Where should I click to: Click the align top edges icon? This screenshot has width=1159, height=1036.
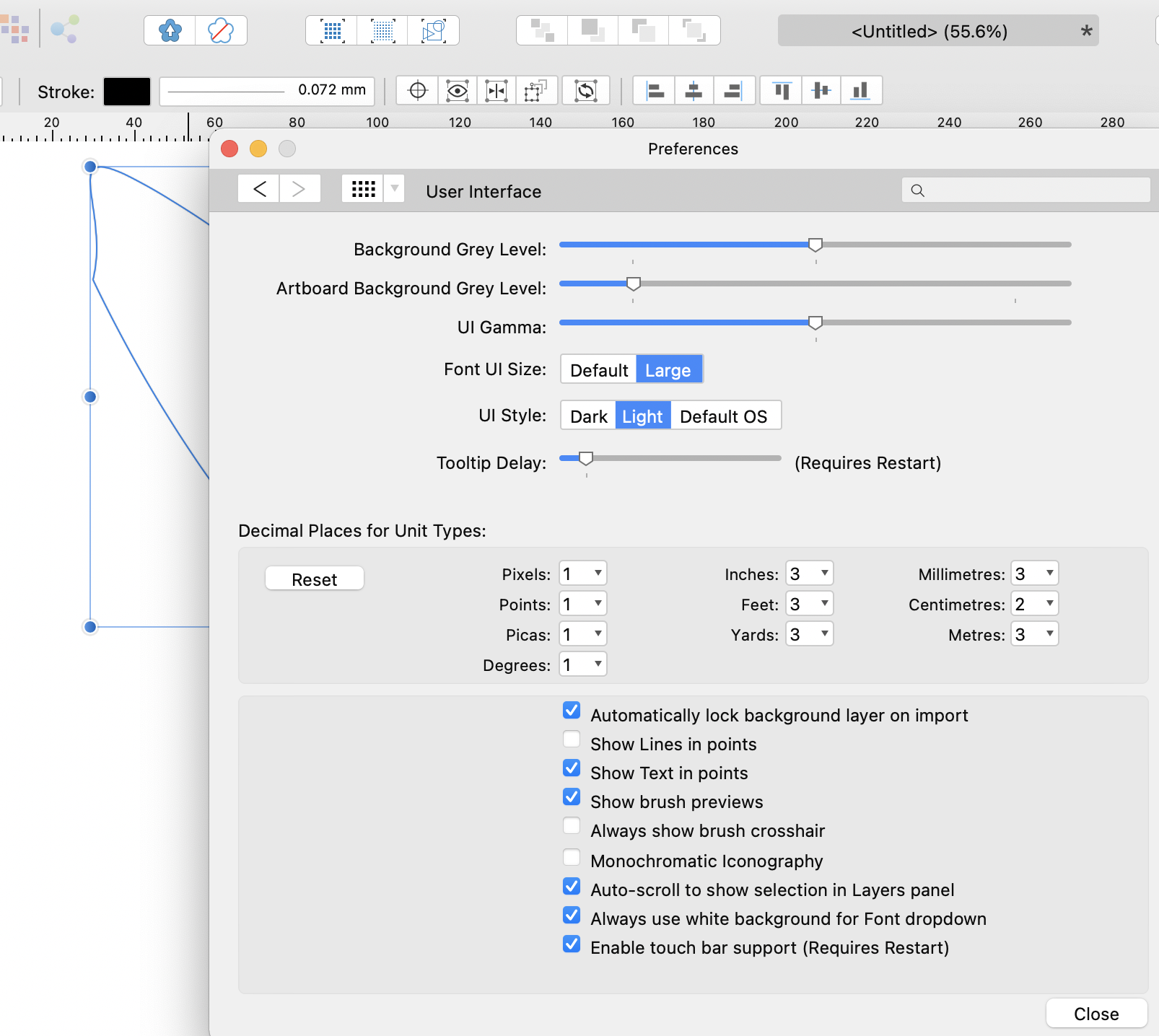(x=782, y=91)
